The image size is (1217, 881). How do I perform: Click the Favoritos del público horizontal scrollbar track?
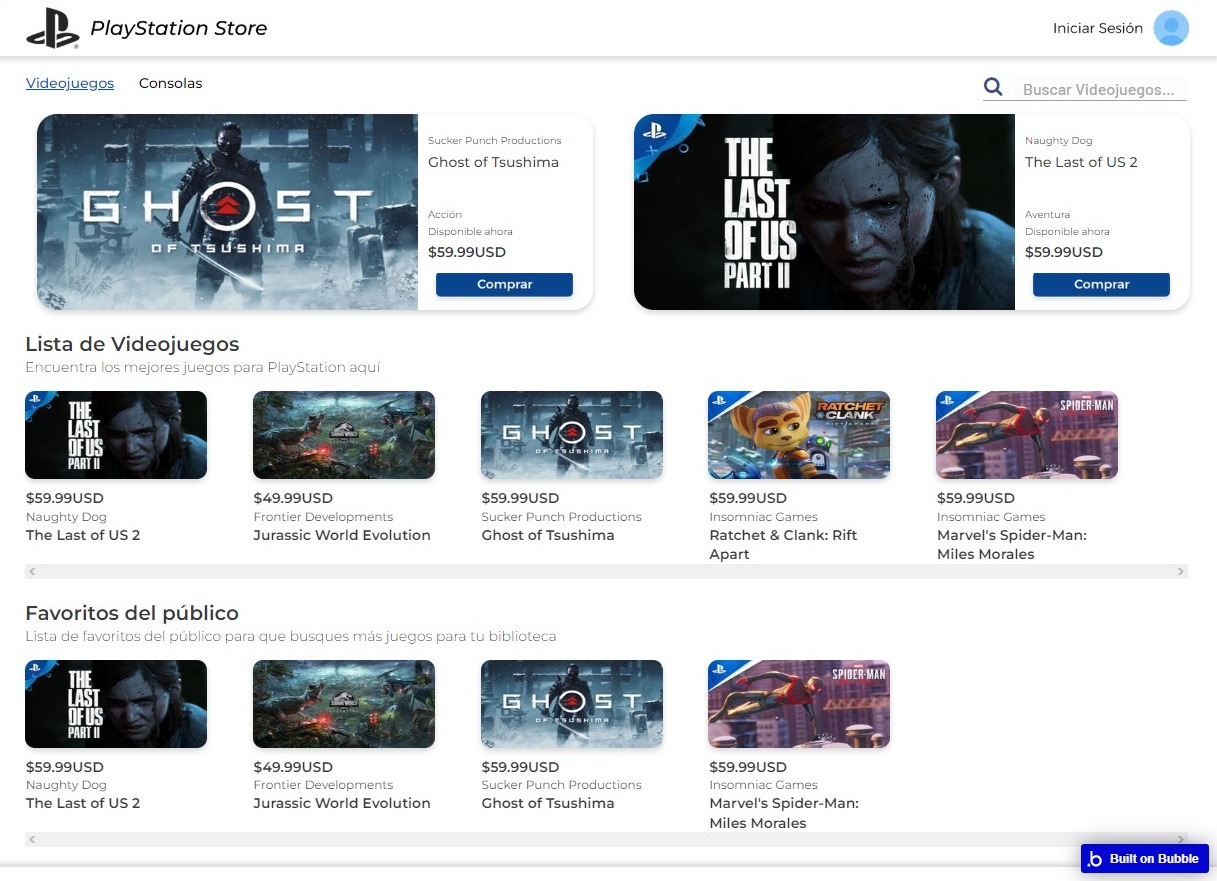click(606, 840)
